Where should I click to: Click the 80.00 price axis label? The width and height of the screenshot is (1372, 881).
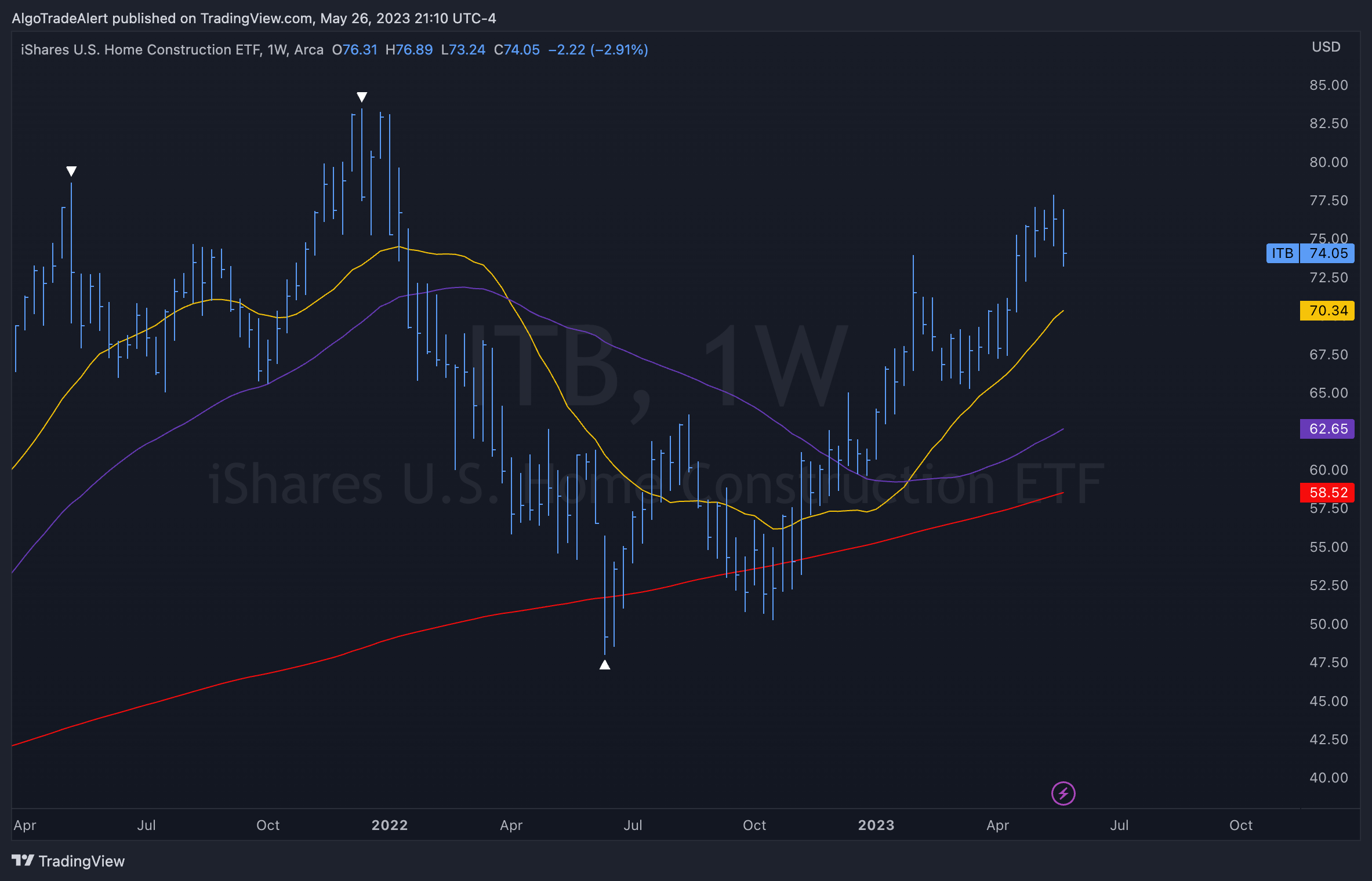coord(1329,162)
